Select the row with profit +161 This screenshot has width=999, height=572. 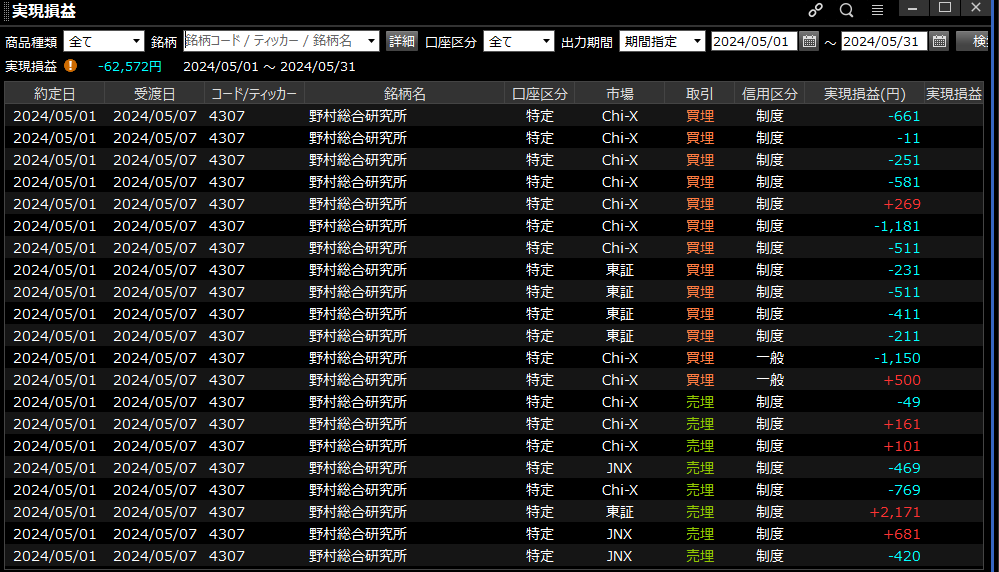tap(494, 424)
